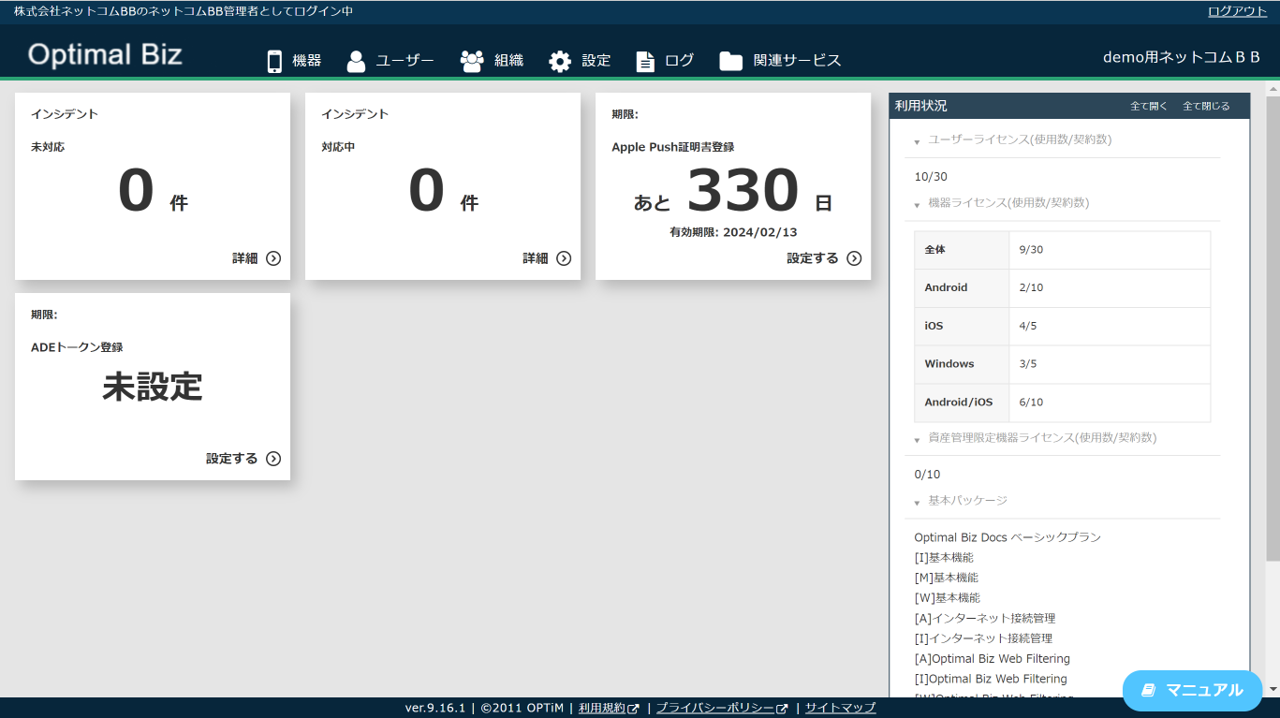Click the [W]基本機能 package entry
This screenshot has width=1280, height=718.
tap(947, 598)
